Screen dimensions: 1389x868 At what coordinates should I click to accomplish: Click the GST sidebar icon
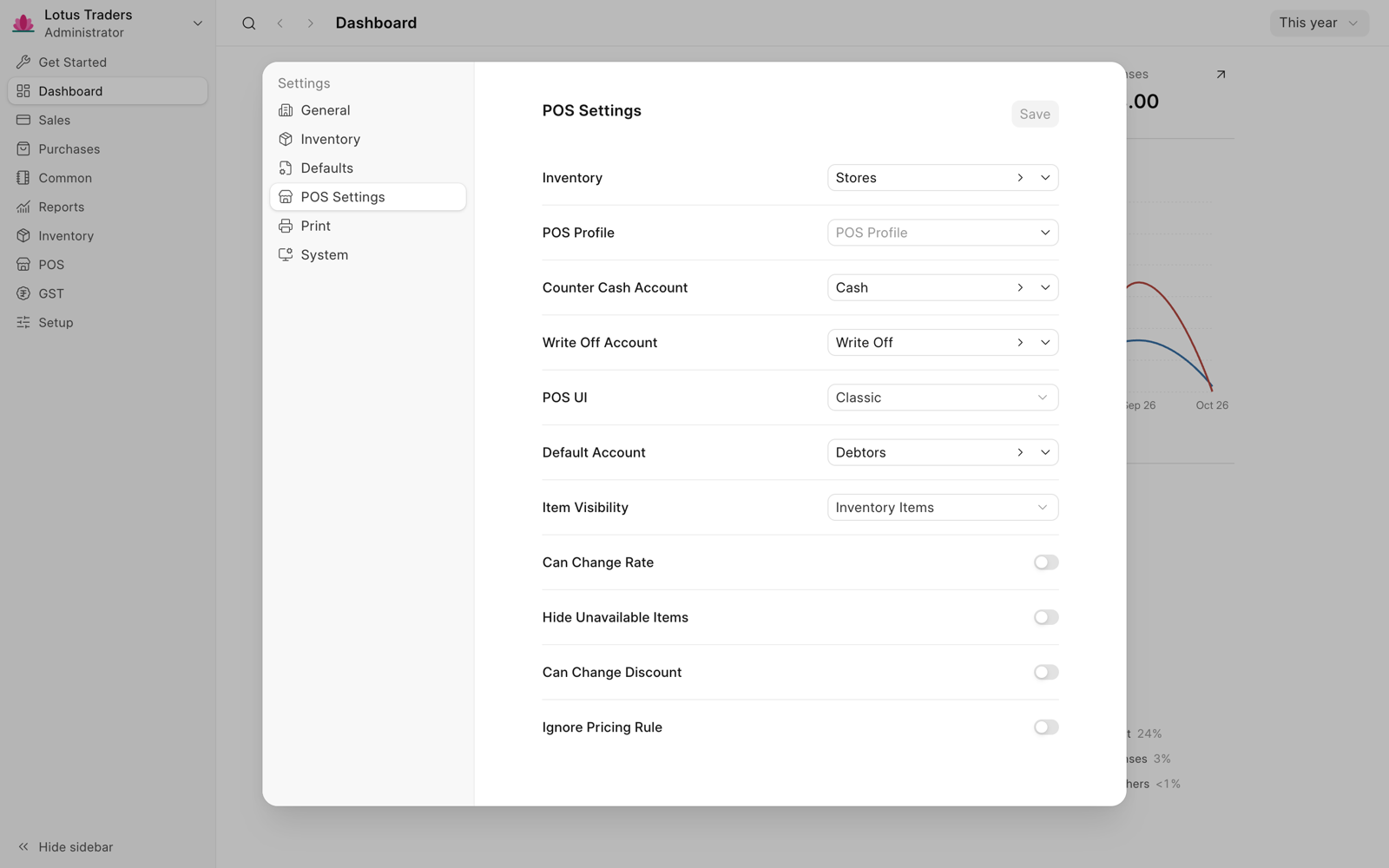pyautogui.click(x=23, y=293)
